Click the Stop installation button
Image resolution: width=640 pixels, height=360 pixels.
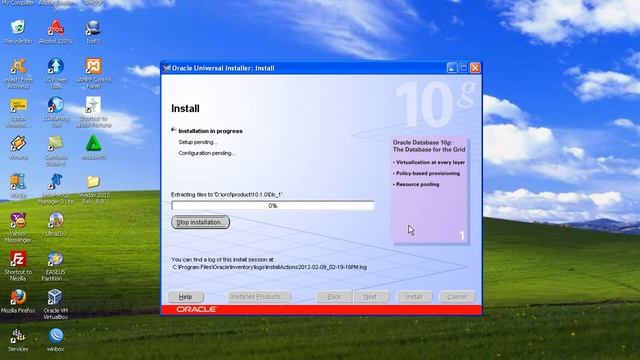click(200, 222)
